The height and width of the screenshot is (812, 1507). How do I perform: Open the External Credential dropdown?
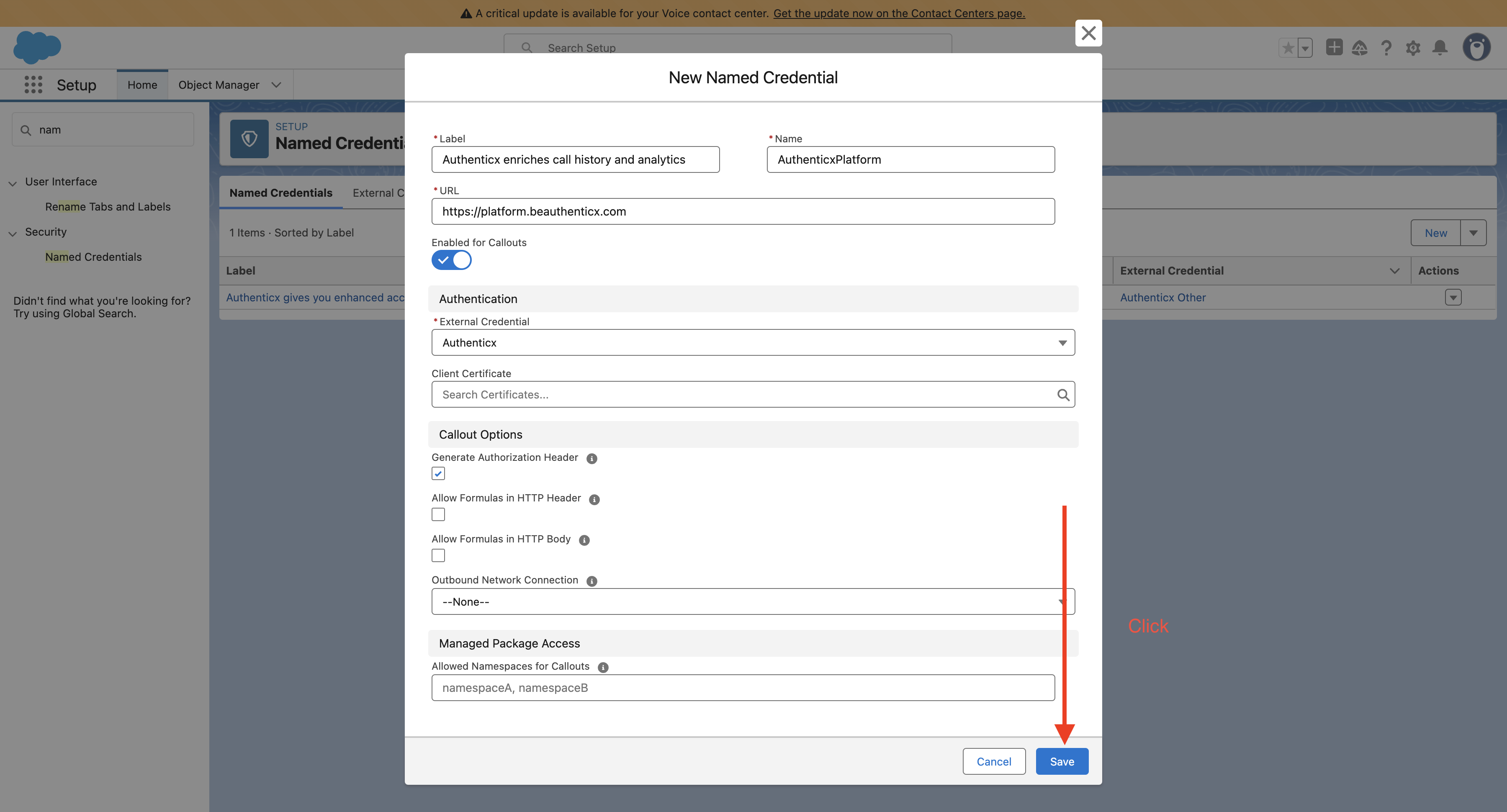point(753,342)
